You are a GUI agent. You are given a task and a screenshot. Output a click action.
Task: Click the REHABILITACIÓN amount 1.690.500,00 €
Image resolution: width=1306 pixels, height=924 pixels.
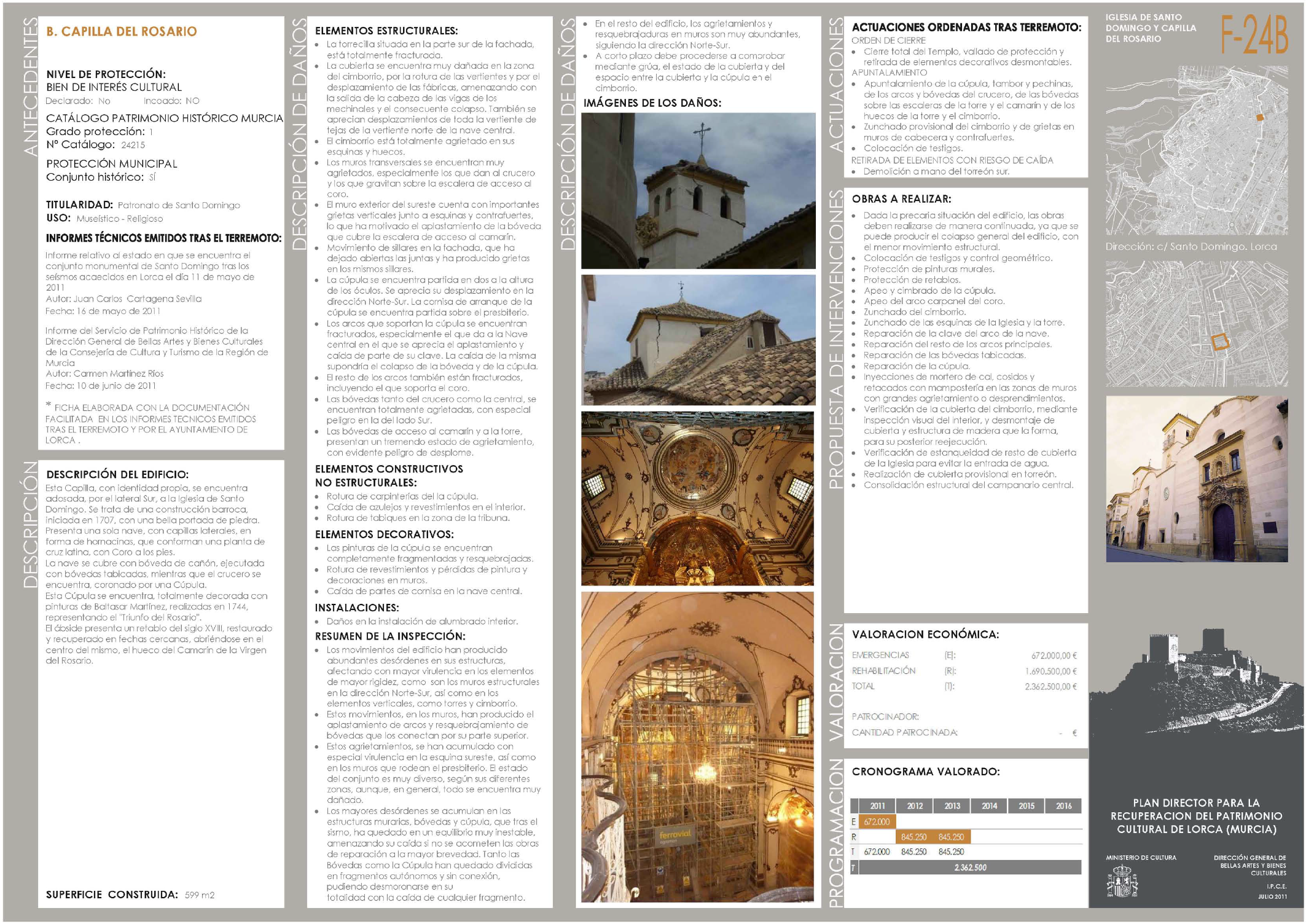(x=1051, y=671)
